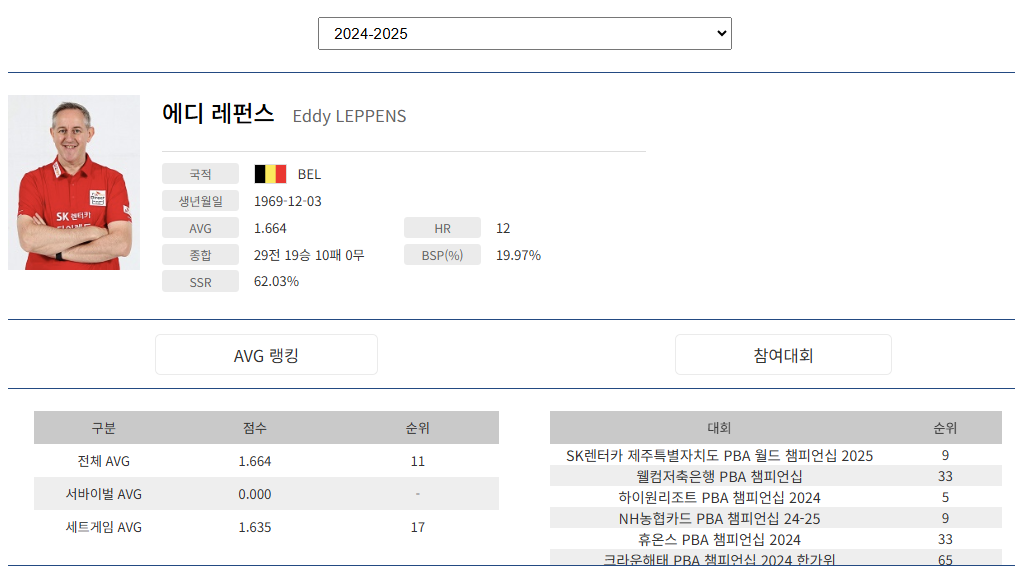The width and height of the screenshot is (1015, 571).
Task: Click 순위 header in tournaments table
Action: (x=945, y=428)
